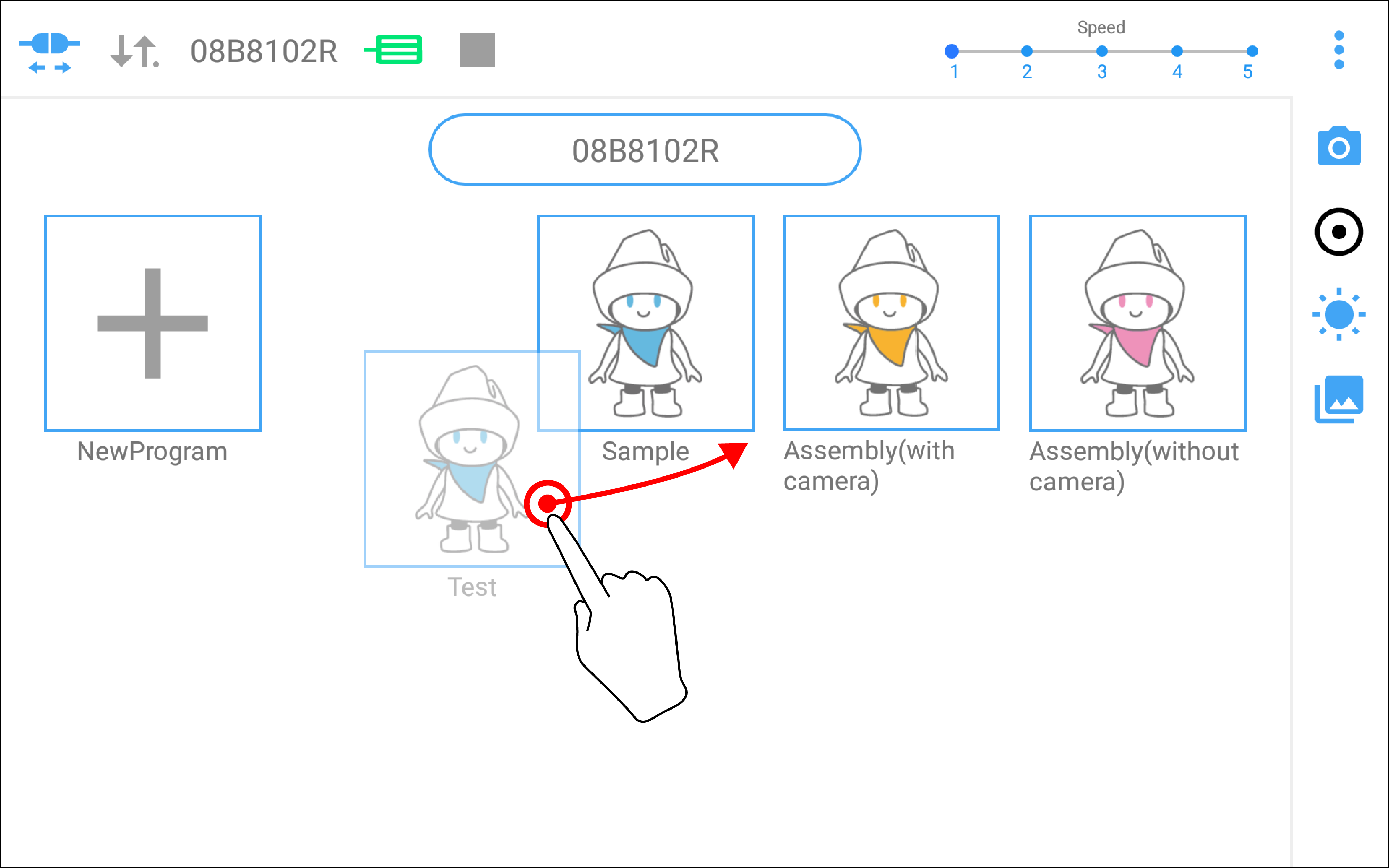This screenshot has width=1389, height=868.
Task: Tap the brightness sun icon
Action: click(x=1338, y=314)
